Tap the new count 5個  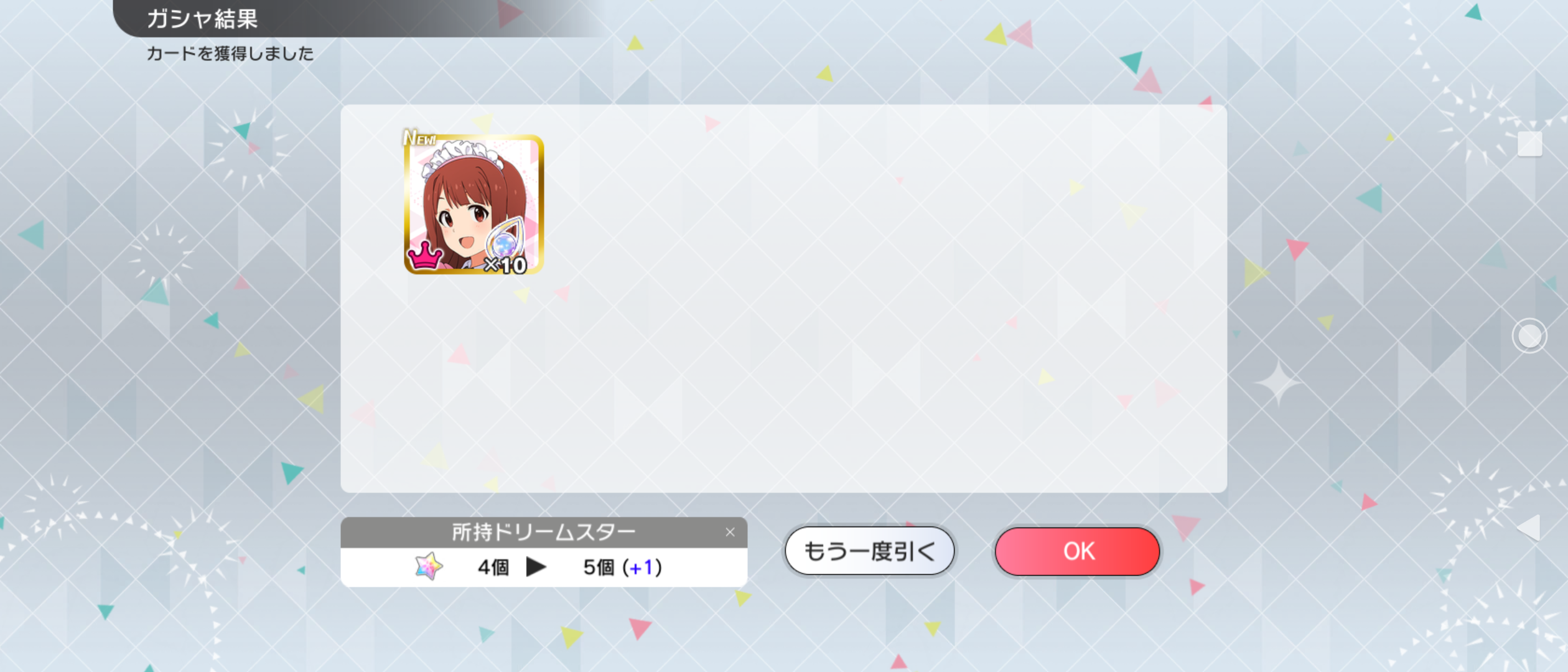pyautogui.click(x=599, y=567)
